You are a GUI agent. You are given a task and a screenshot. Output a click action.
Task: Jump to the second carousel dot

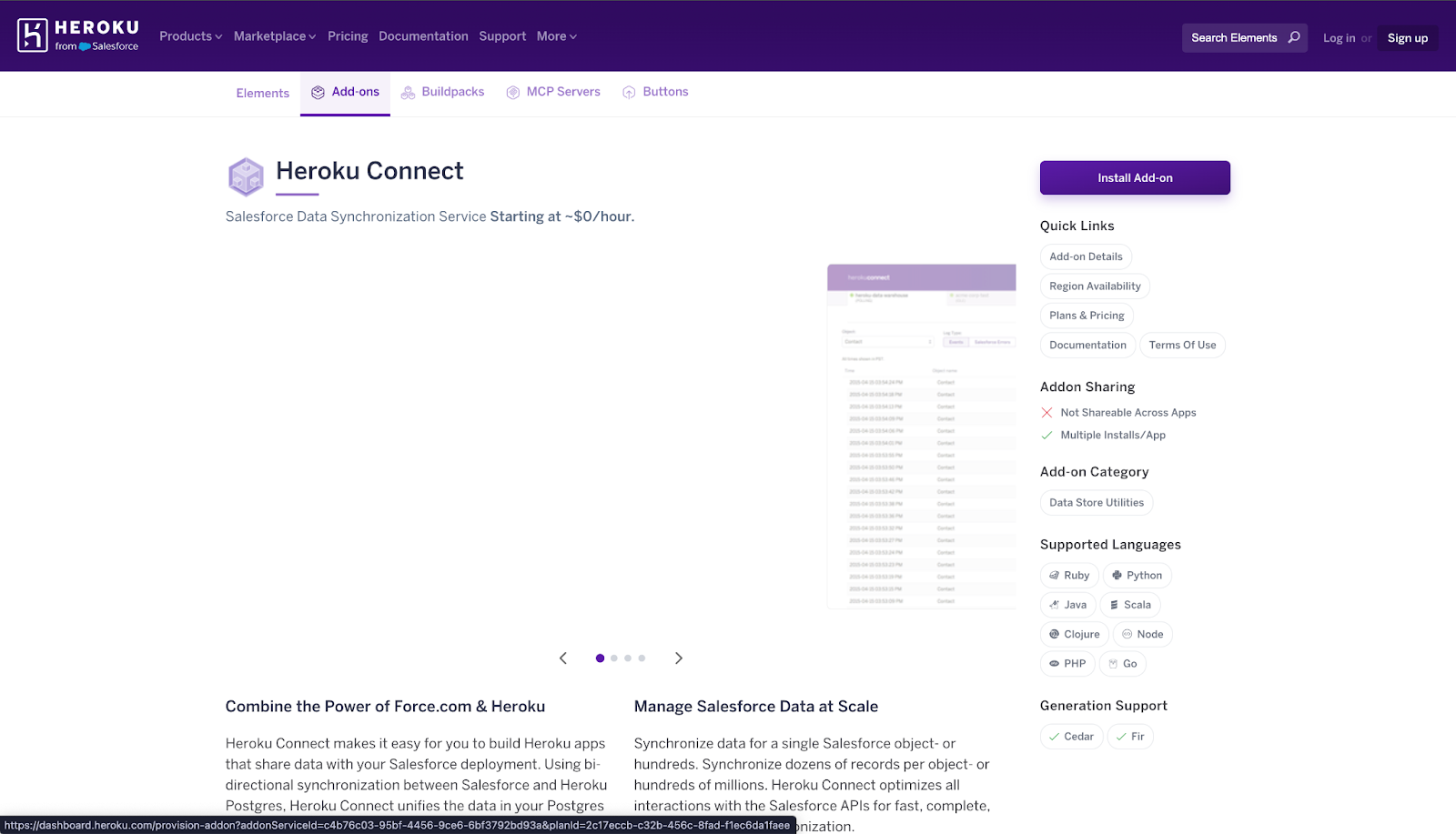click(x=614, y=658)
